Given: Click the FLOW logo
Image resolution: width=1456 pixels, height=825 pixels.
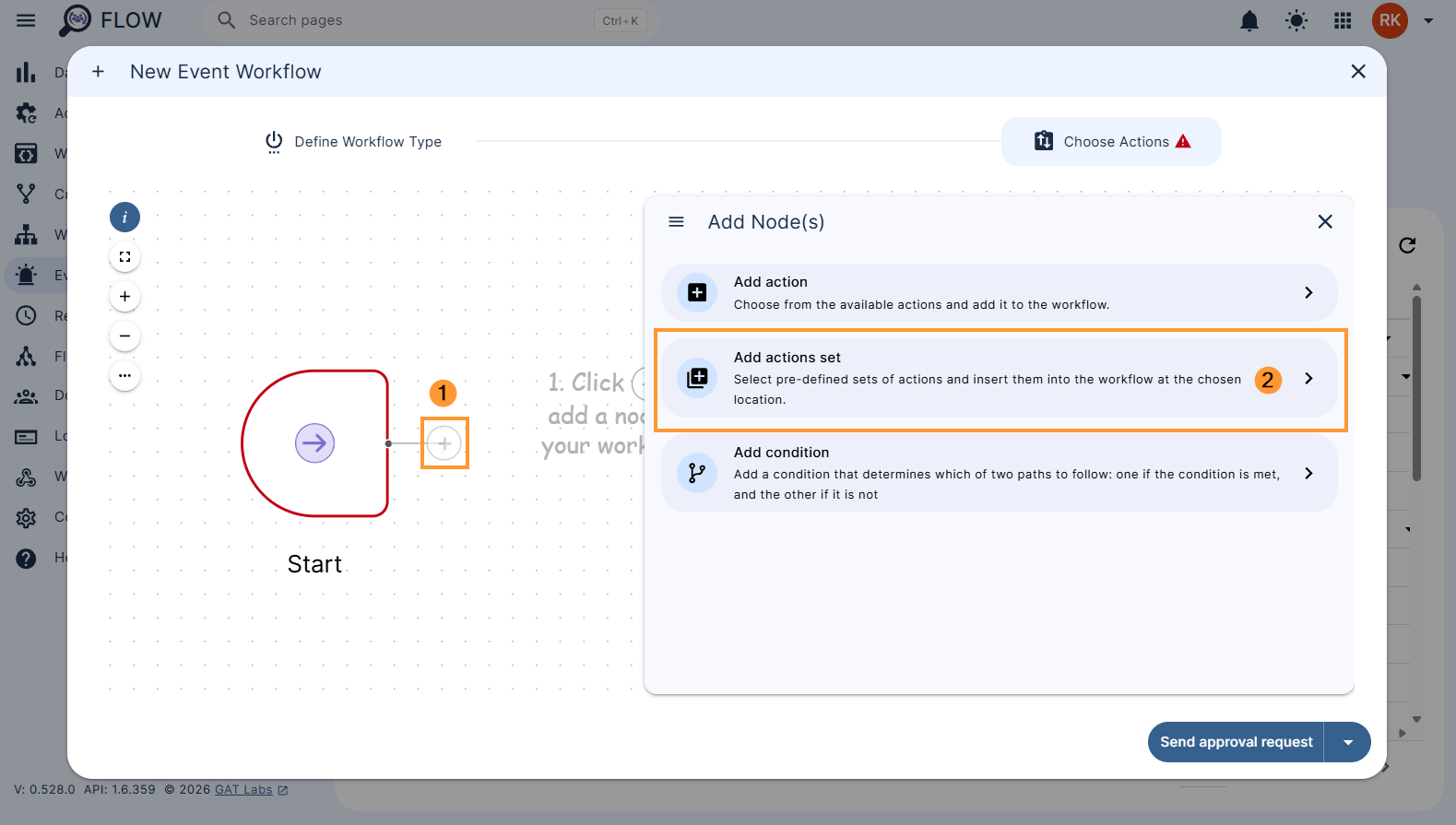Looking at the screenshot, I should [111, 20].
